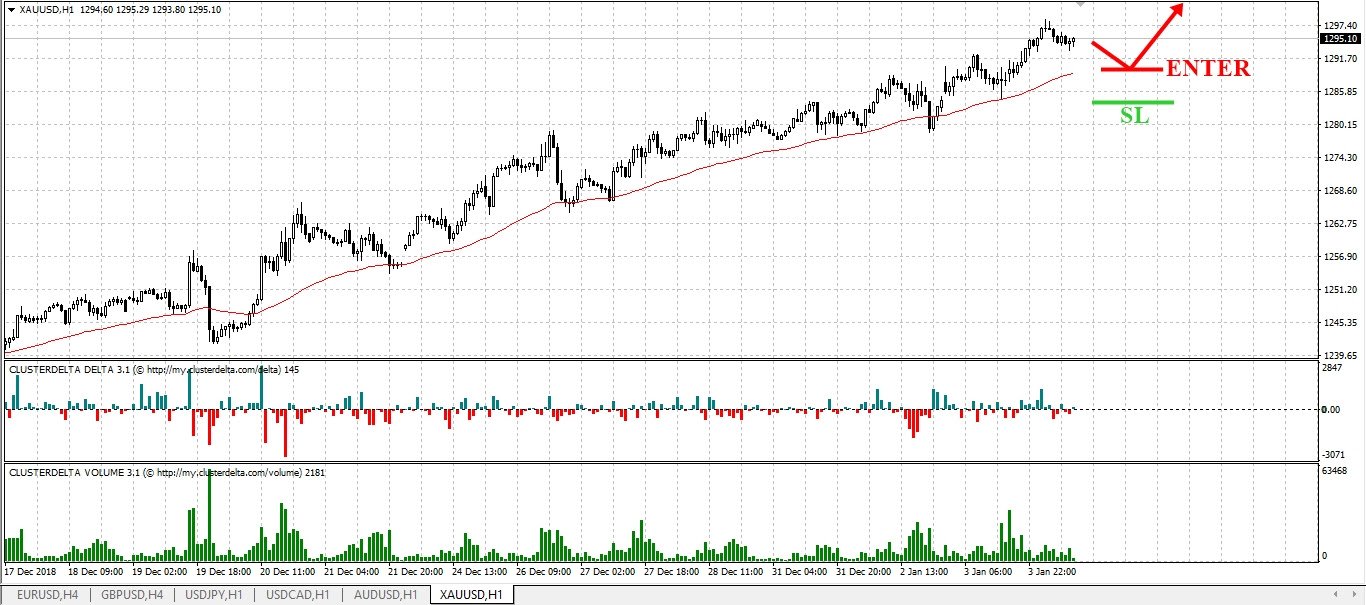The width and height of the screenshot is (1366, 605).
Task: Switch to the EURUSD,H4 chart tab
Action: click(45, 595)
